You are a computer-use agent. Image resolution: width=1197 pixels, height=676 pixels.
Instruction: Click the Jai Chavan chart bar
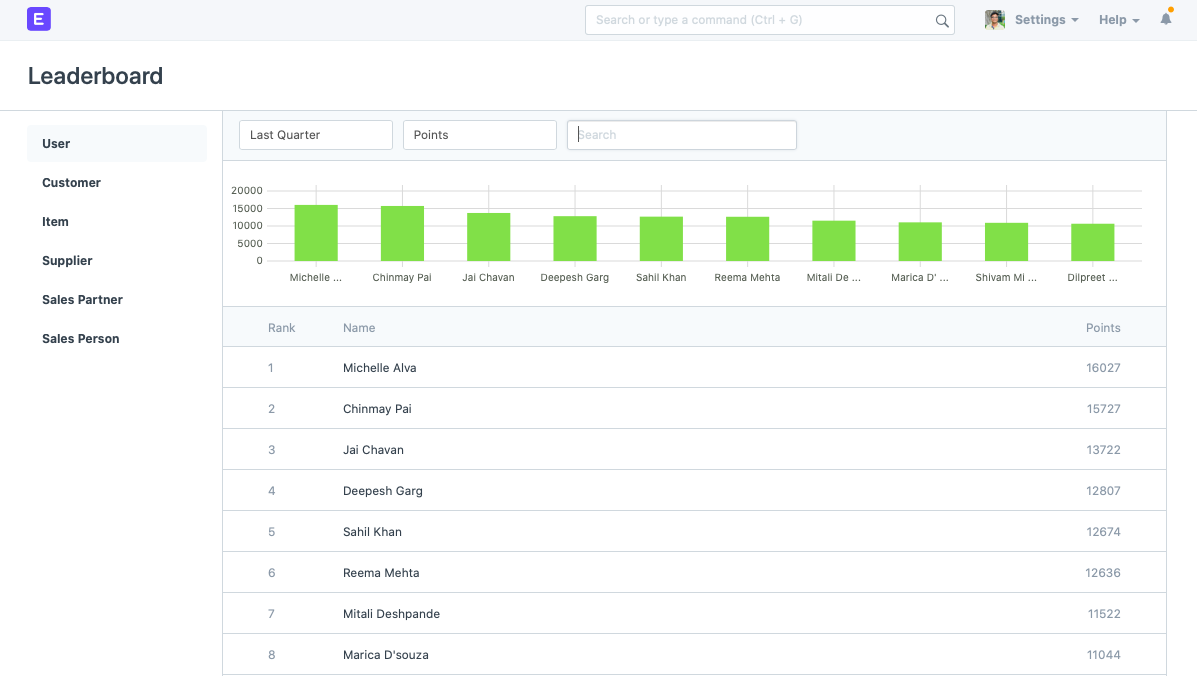click(x=489, y=237)
